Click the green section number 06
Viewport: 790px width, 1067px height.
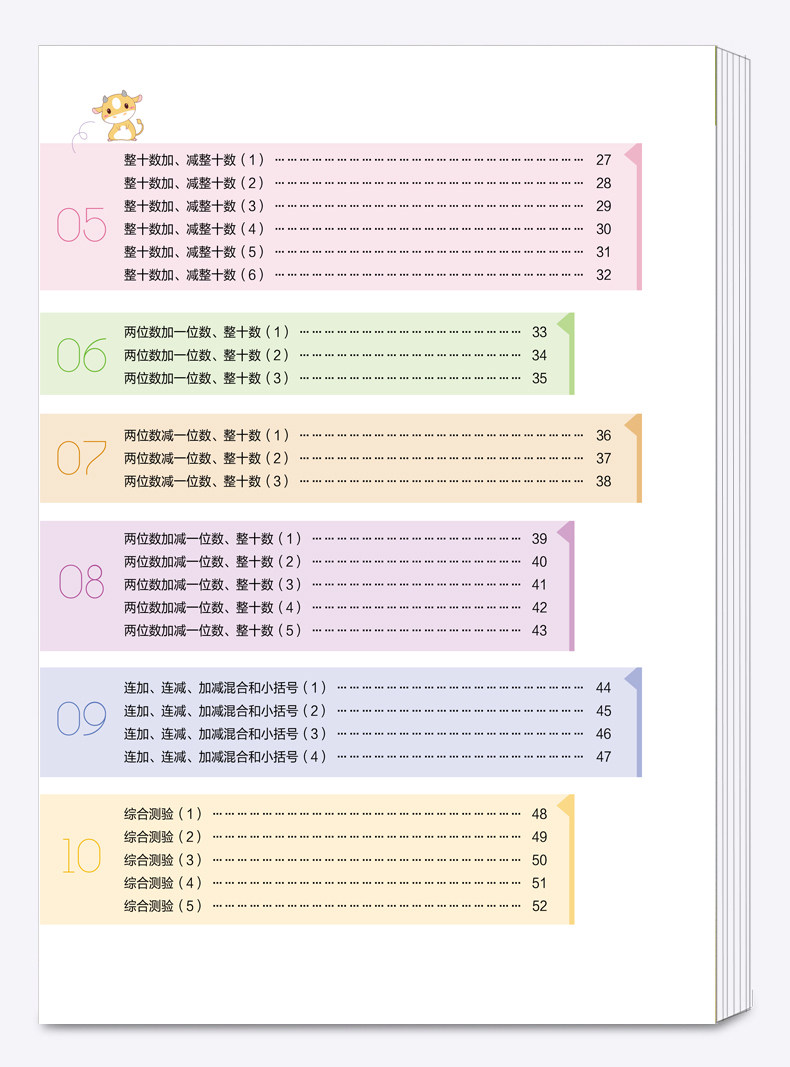point(81,355)
